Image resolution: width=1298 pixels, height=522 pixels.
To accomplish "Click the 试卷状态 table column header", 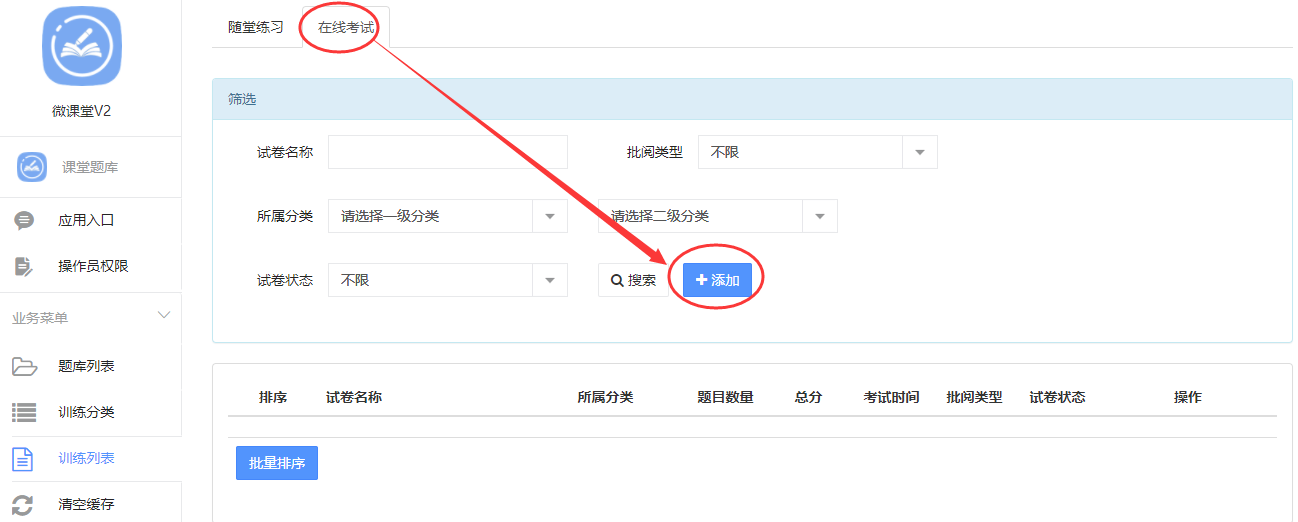I will pyautogui.click(x=1057, y=397).
